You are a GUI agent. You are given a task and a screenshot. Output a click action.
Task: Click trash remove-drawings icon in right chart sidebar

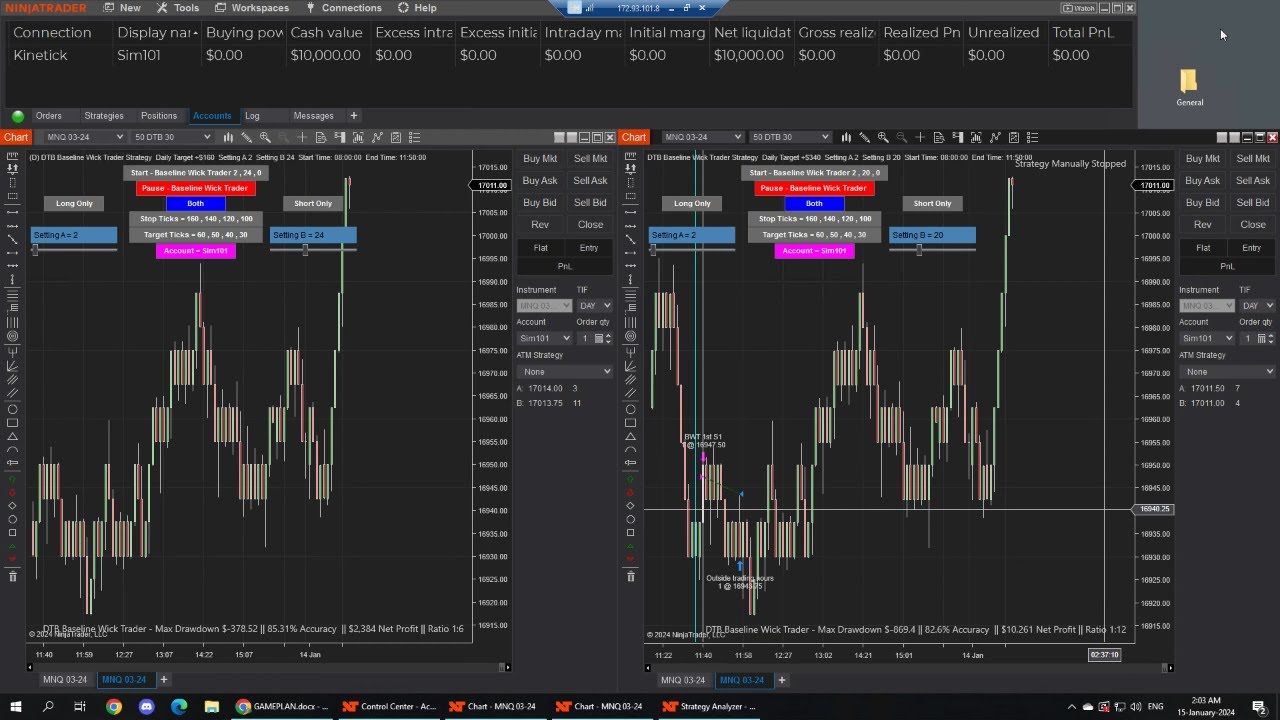click(x=630, y=576)
